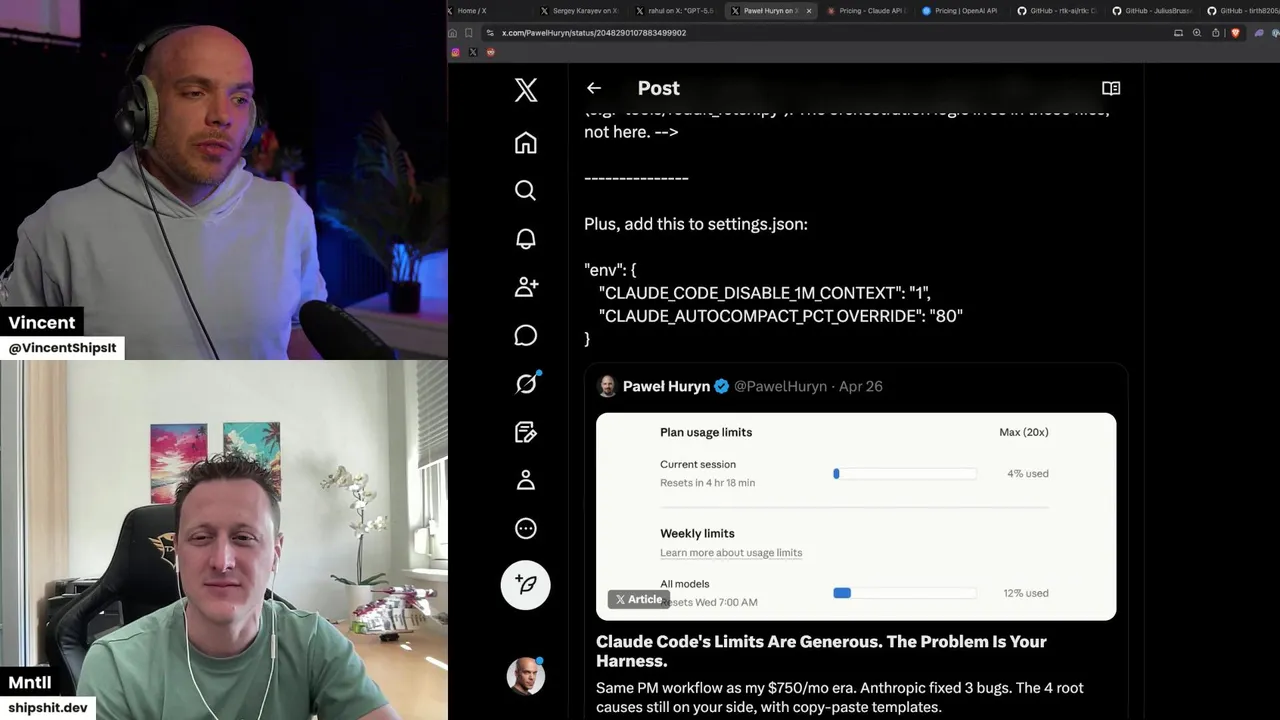Open the Apr 26 timestamp
This screenshot has width=1280, height=720.
pos(861,386)
